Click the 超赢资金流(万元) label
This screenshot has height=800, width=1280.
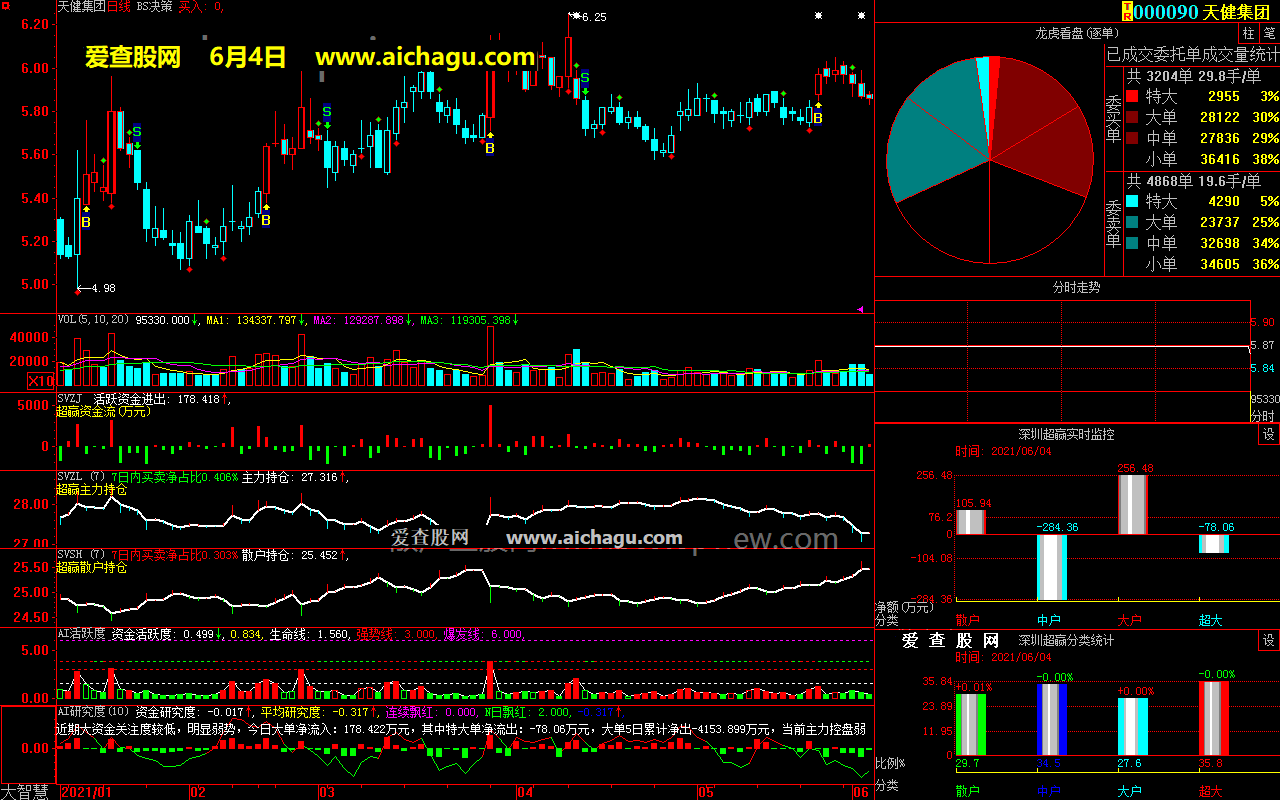click(x=102, y=411)
